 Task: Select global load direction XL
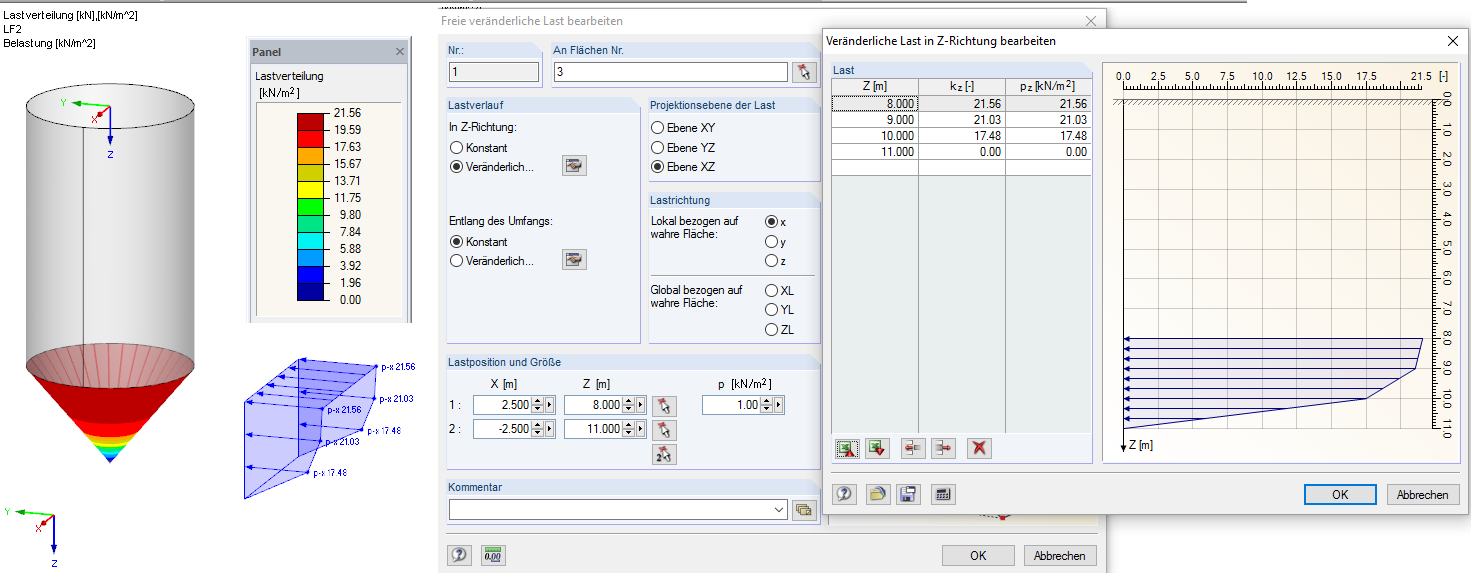pos(771,290)
